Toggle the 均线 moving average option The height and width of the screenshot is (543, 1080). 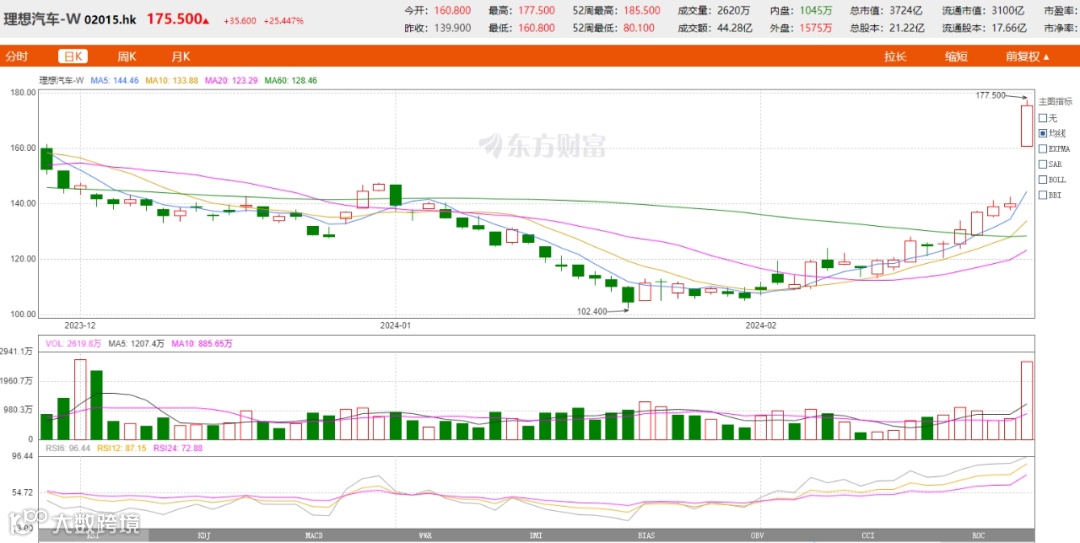[1050, 133]
